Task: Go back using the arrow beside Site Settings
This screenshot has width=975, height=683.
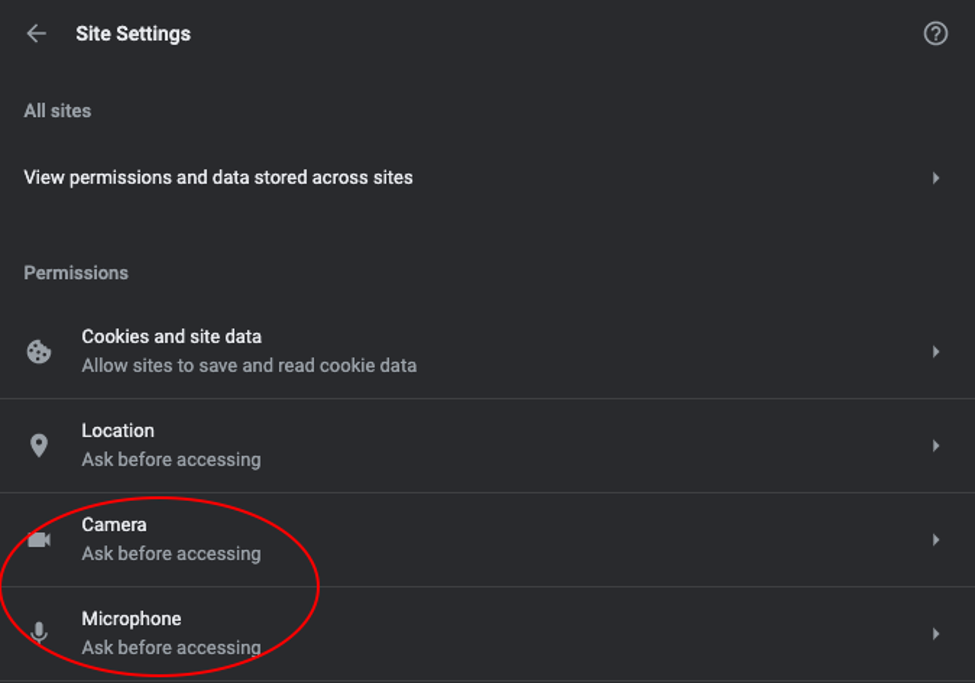Action: [37, 34]
